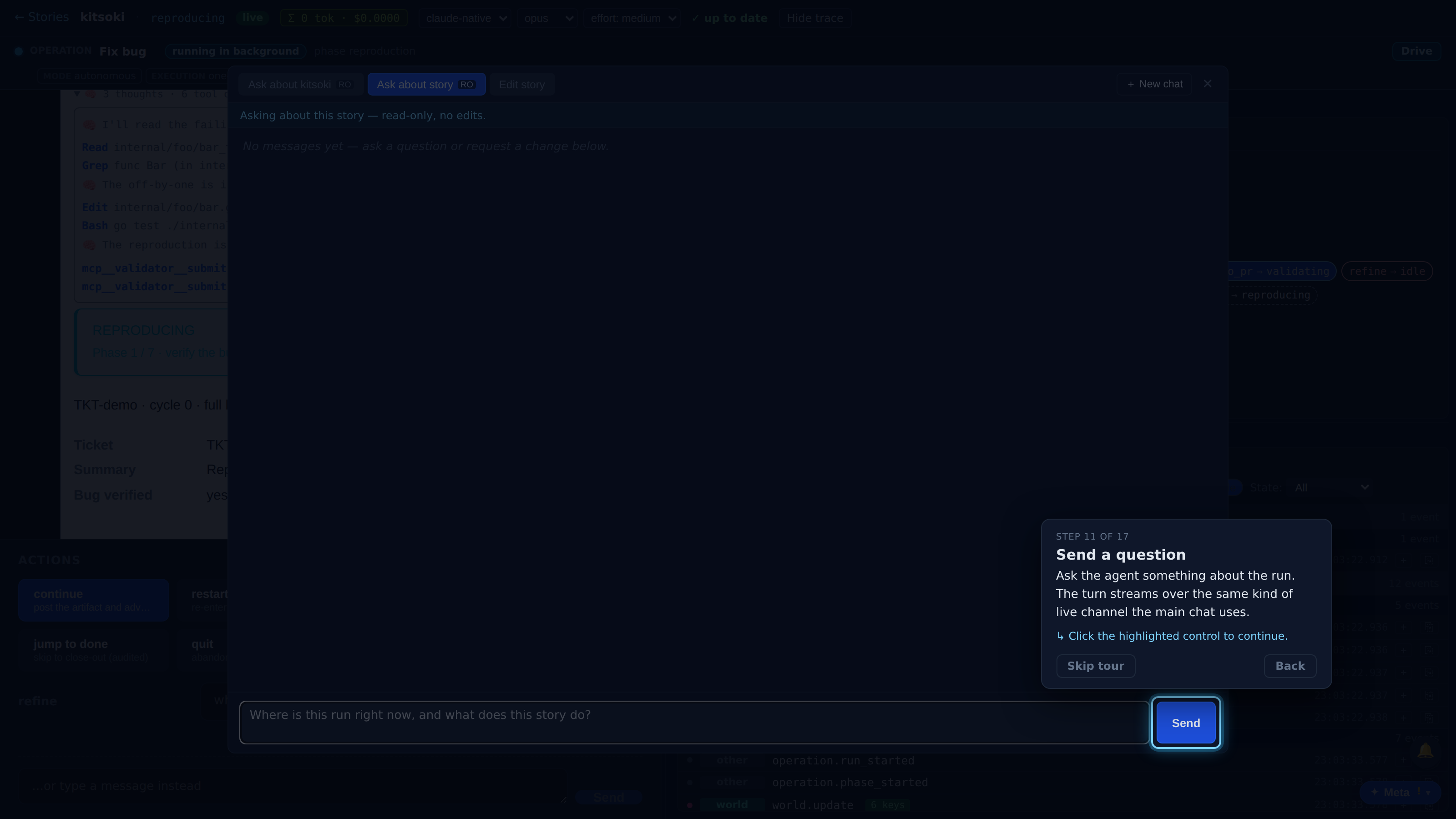Click 'Skip tour' in the tour popup
This screenshot has height=819, width=1456.
click(x=1095, y=666)
